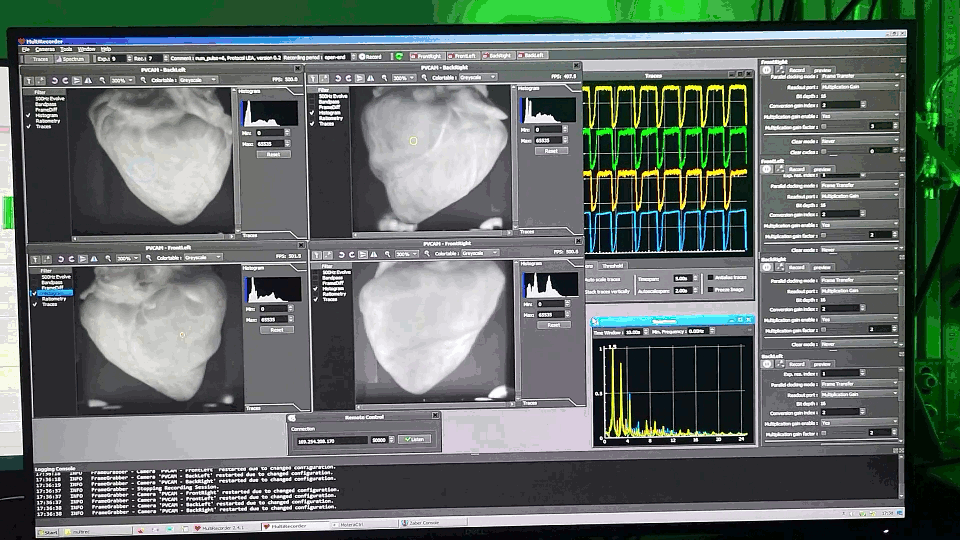The height and width of the screenshot is (540, 960).
Task: Click the pause icon in the FrontRight settings panel
Action: 767,70
